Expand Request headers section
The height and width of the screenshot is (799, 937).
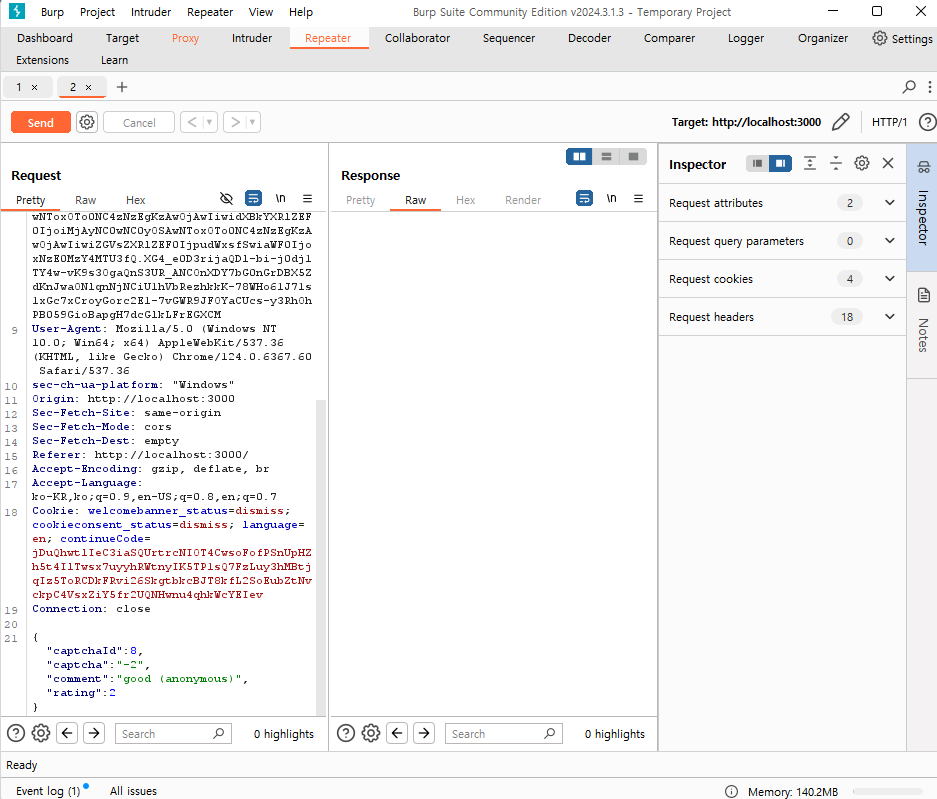782,317
